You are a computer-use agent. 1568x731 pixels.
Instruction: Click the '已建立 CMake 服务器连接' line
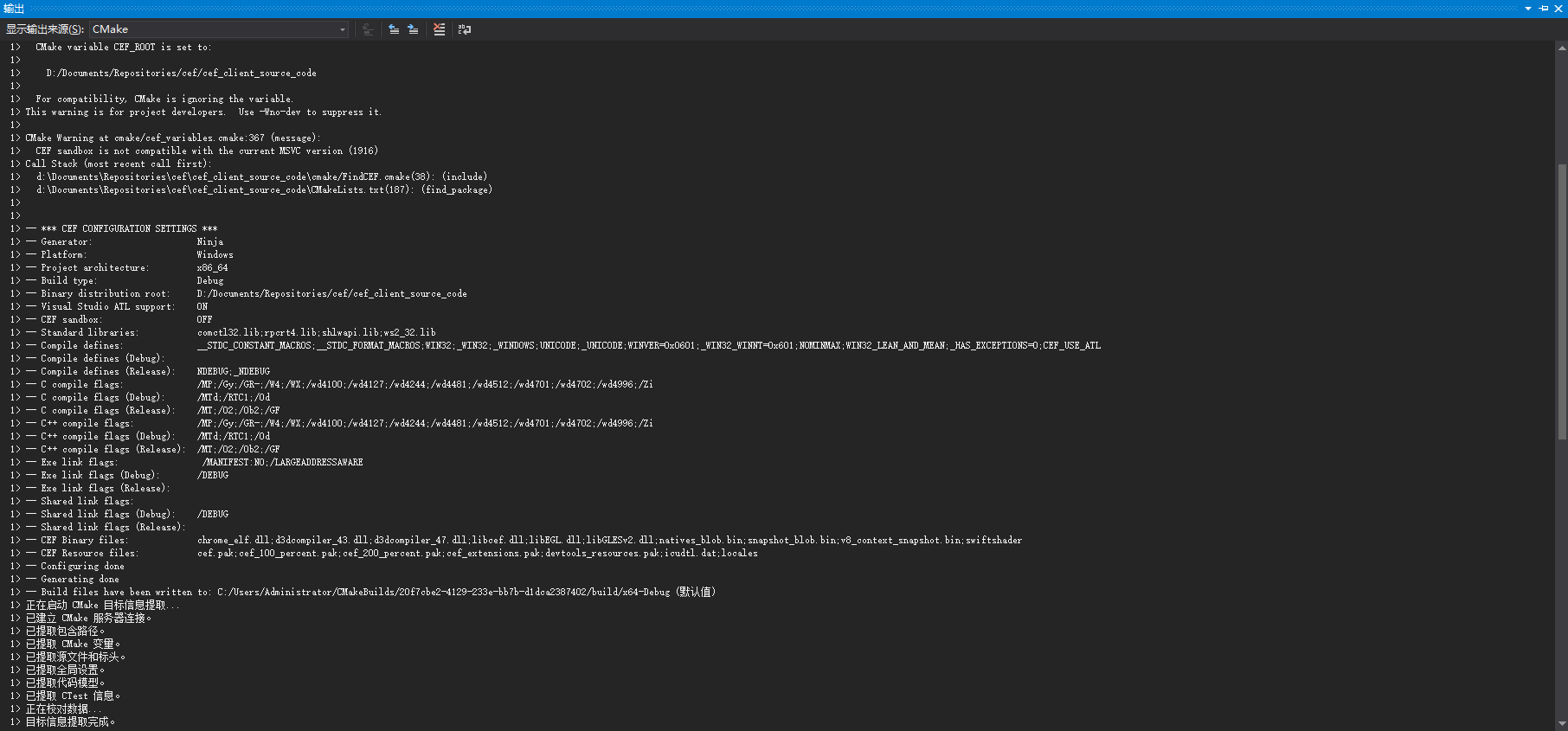point(89,619)
